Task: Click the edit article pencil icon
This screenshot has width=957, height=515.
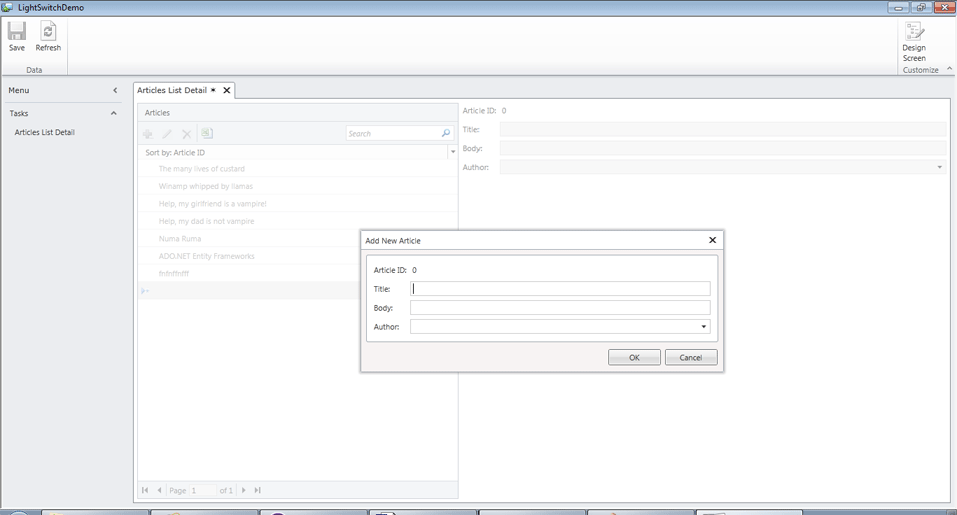Action: tap(167, 134)
